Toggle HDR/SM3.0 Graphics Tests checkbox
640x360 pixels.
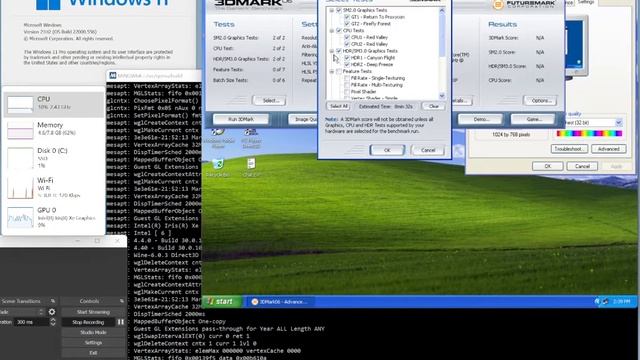pos(339,51)
